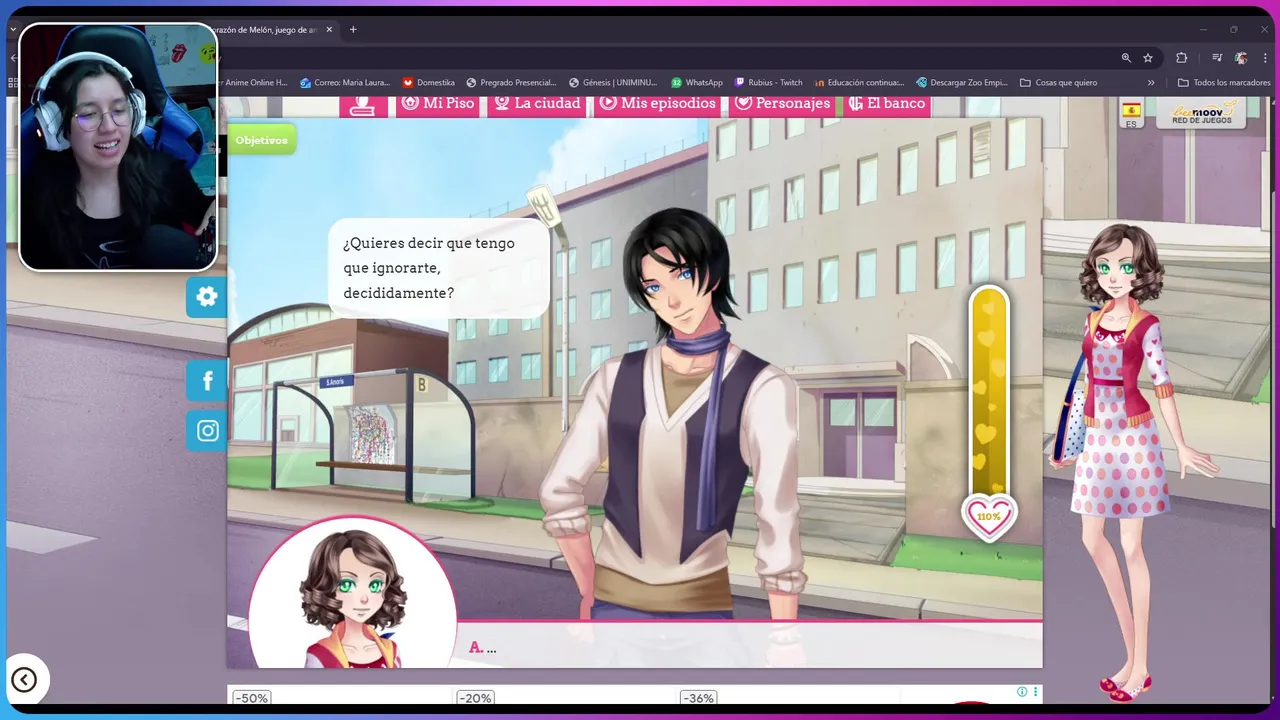Open the browser extensions puzzle icon
Image resolution: width=1280 pixels, height=720 pixels.
1181,58
